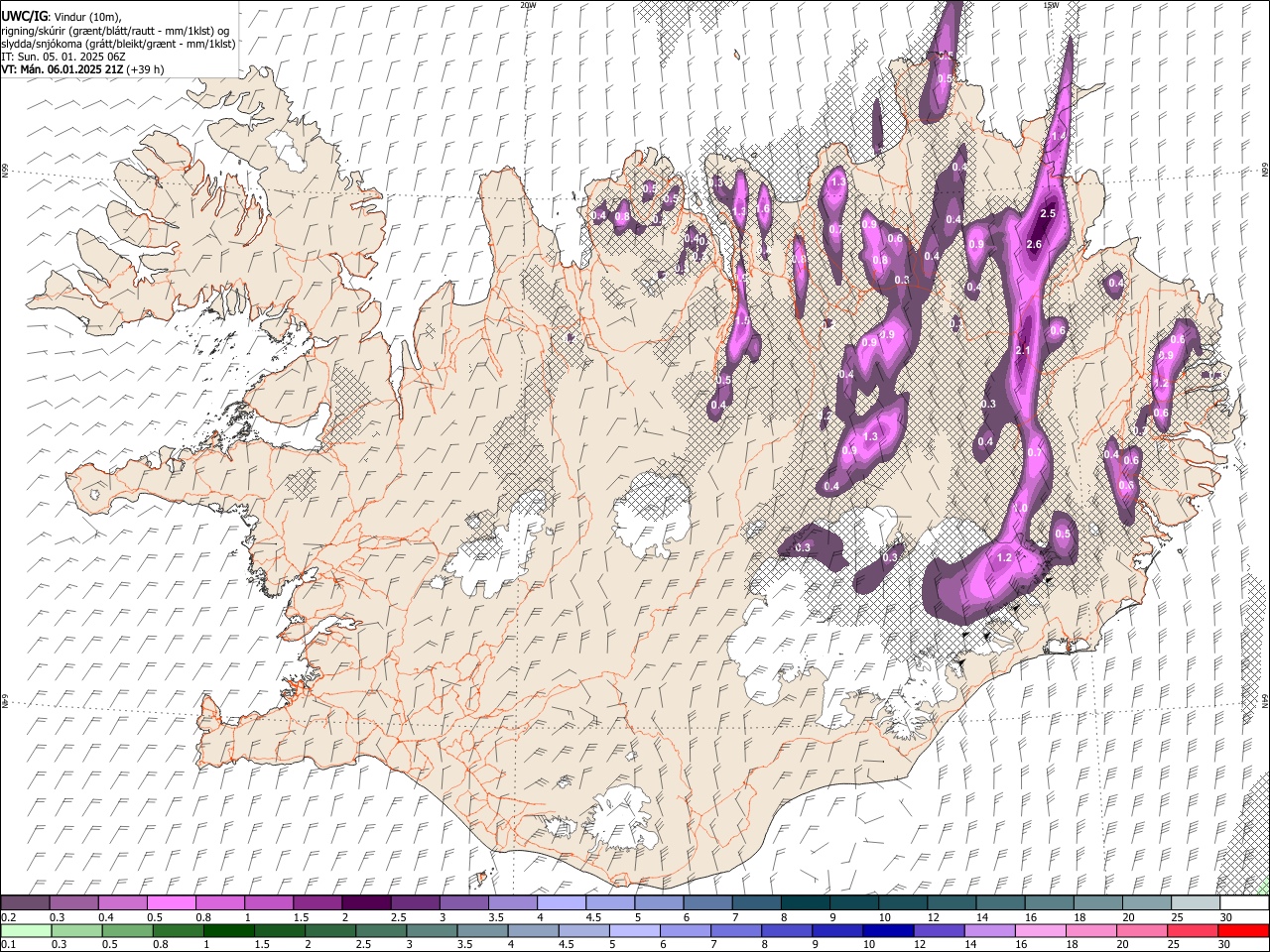Select the "slydda/snjókoma" sleet and snow description line
Screen dimensions: 1270x952
119,44
